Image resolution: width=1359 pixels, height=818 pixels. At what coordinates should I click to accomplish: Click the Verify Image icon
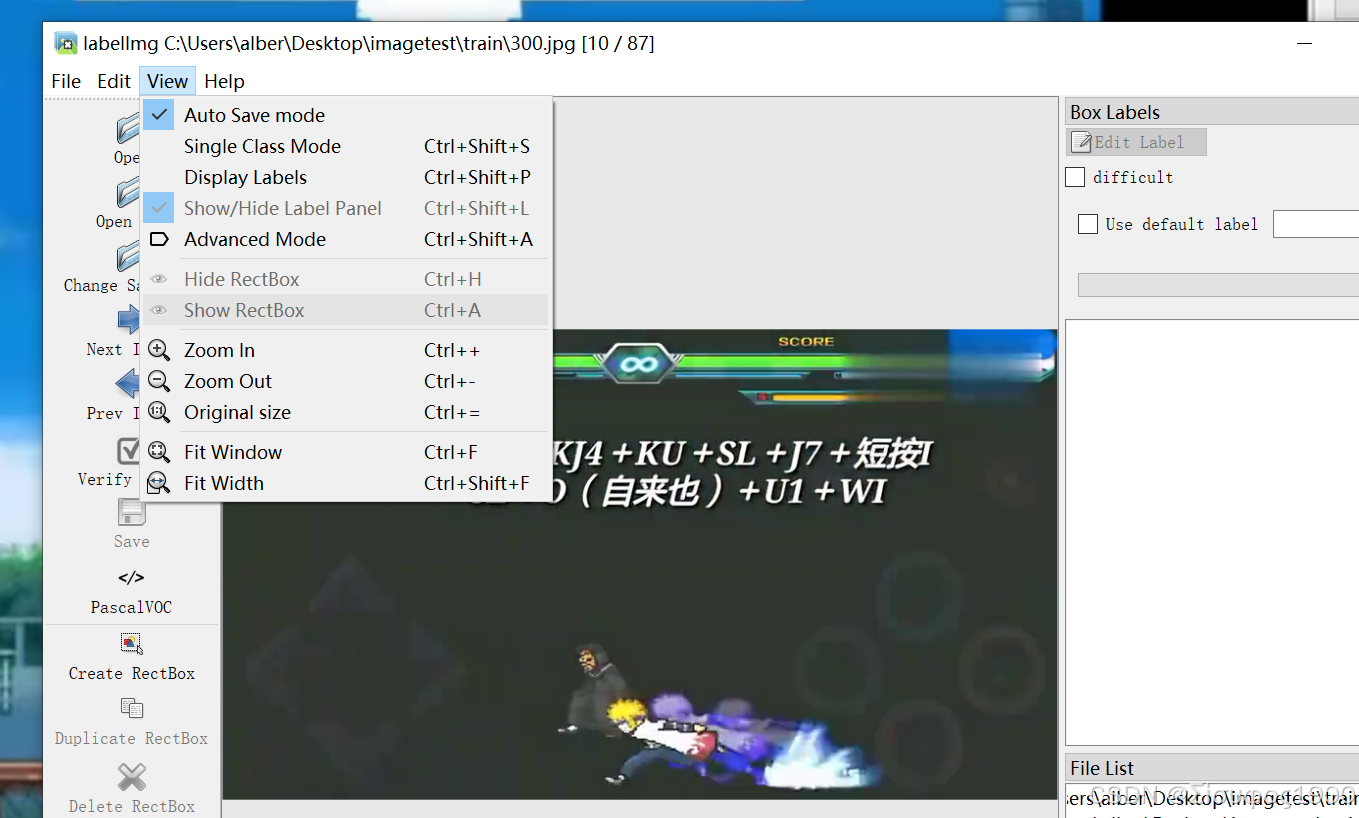click(129, 450)
